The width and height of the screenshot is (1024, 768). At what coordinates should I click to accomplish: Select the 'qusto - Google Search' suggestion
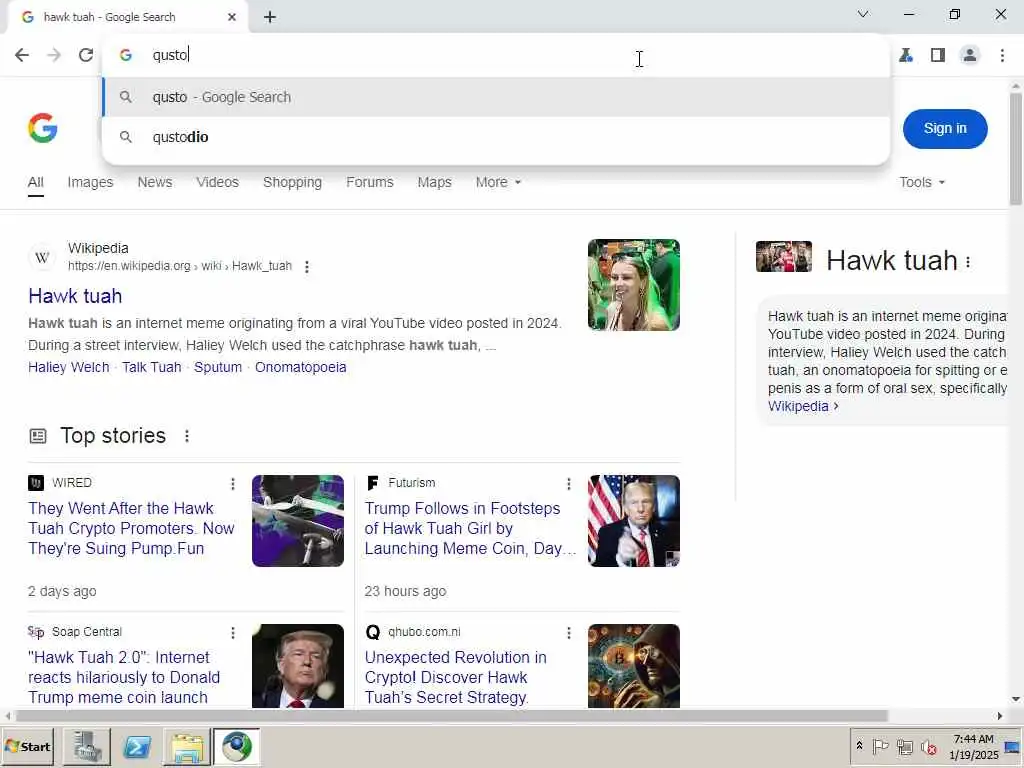pyautogui.click(x=496, y=97)
